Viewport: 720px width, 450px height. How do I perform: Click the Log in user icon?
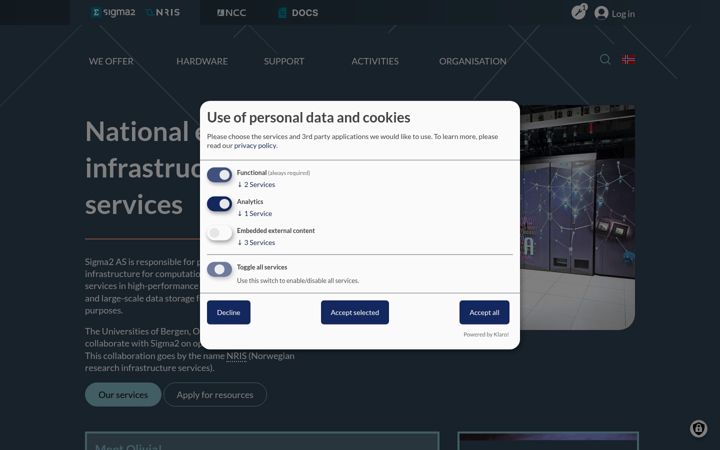click(601, 13)
